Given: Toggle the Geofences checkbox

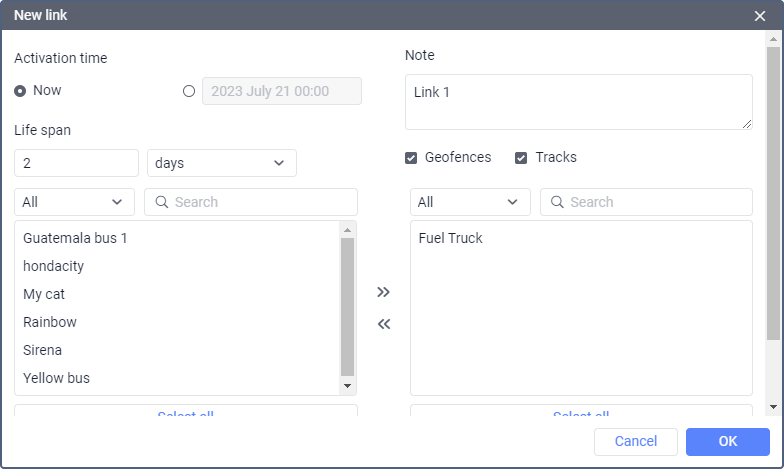Looking at the screenshot, I should pyautogui.click(x=411, y=158).
